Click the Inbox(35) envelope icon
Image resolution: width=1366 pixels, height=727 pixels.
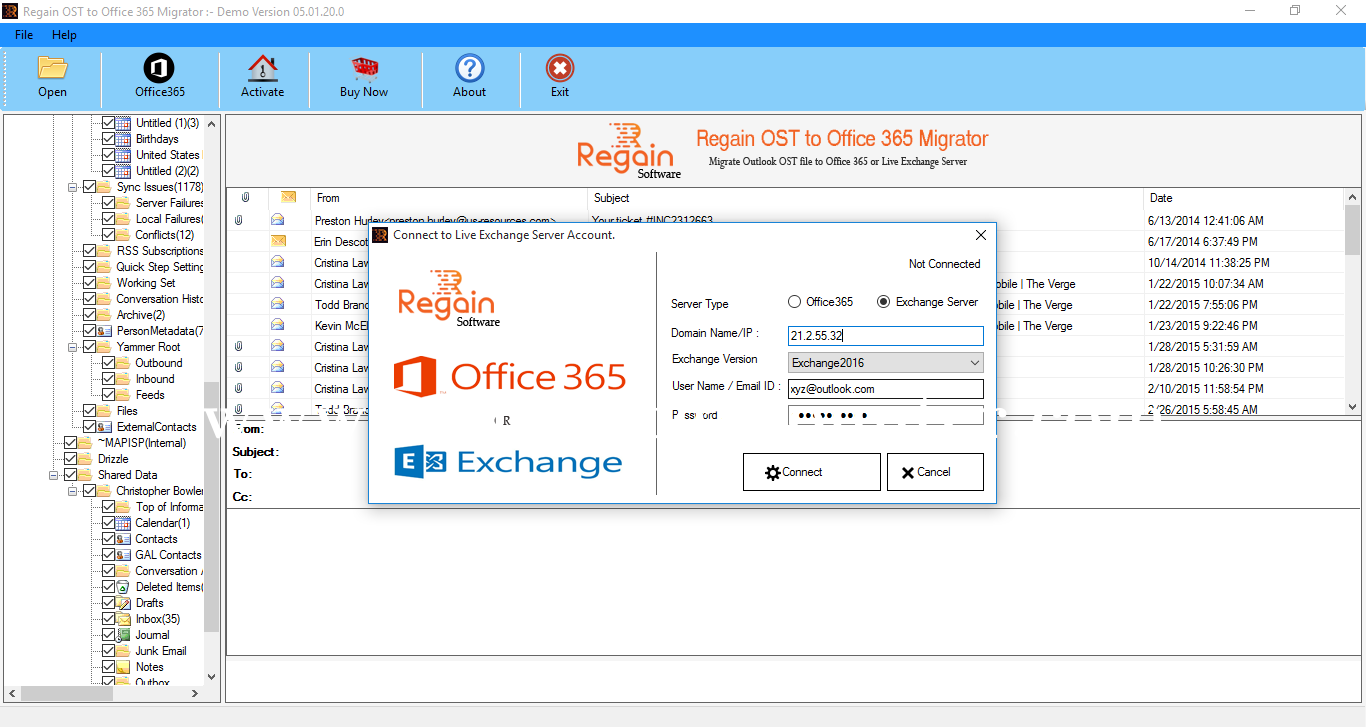[x=124, y=619]
